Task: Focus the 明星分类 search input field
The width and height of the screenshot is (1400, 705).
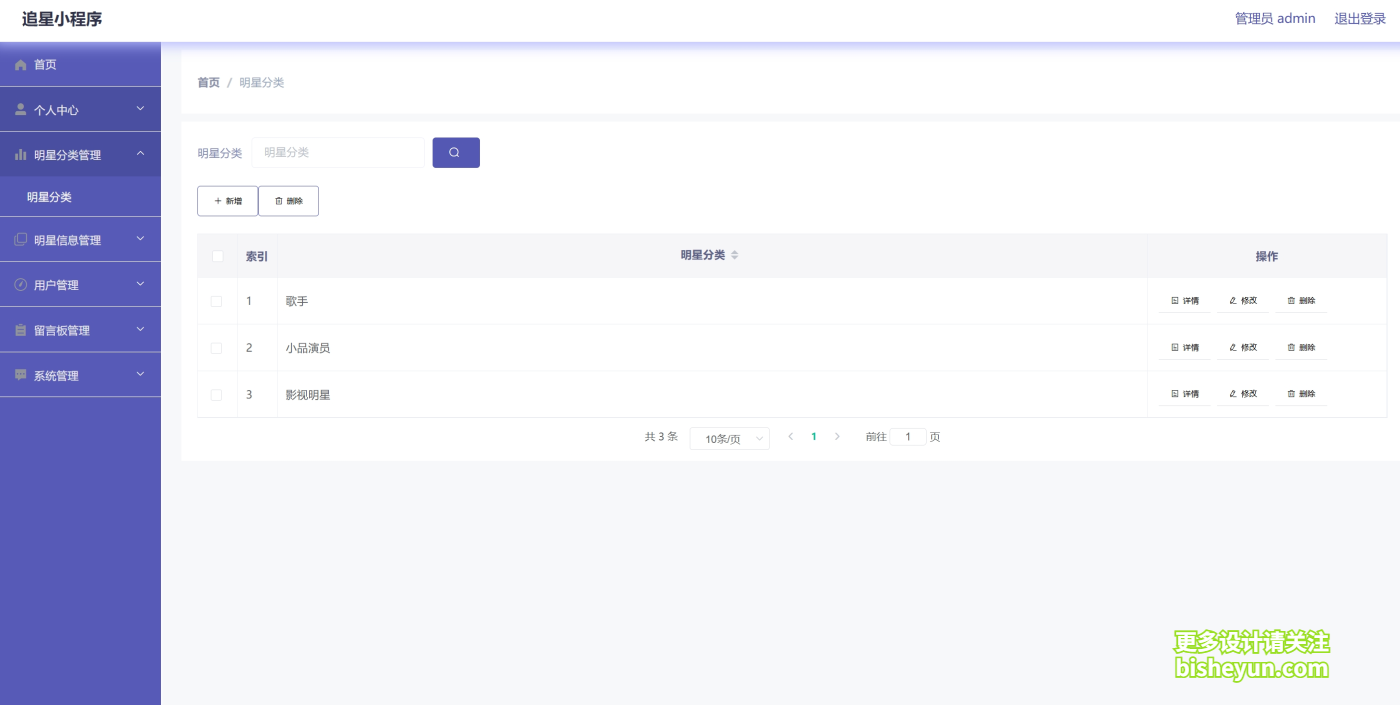Action: click(338, 152)
